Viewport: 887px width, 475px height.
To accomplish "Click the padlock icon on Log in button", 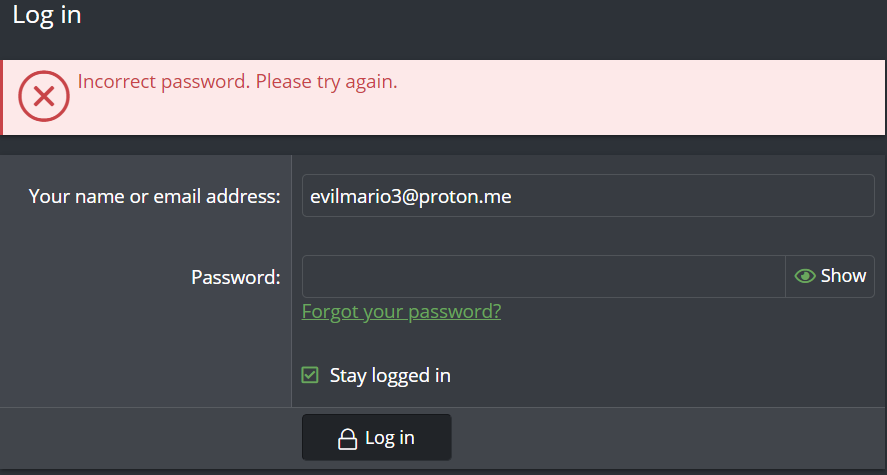I will point(347,439).
